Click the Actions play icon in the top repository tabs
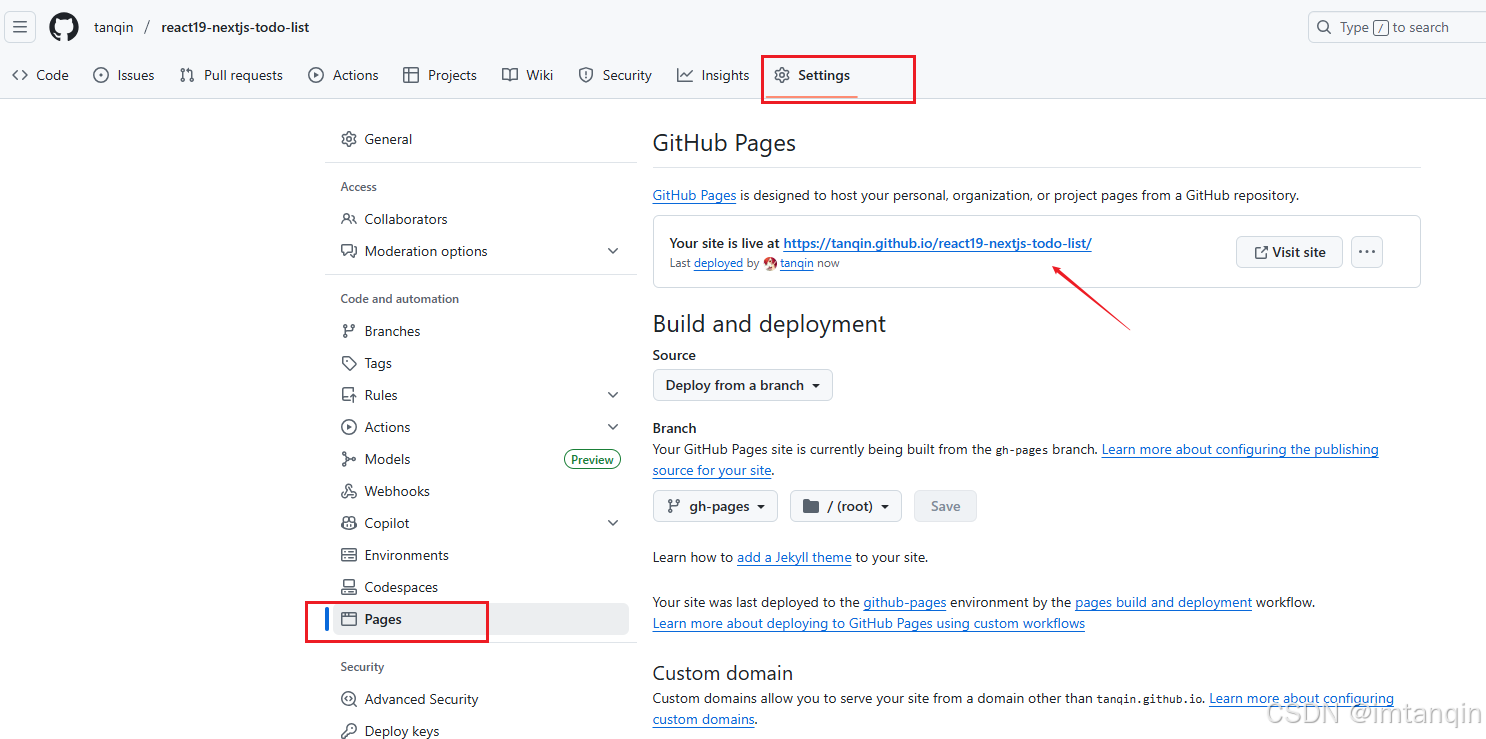This screenshot has height=739, width=1486. 316,75
